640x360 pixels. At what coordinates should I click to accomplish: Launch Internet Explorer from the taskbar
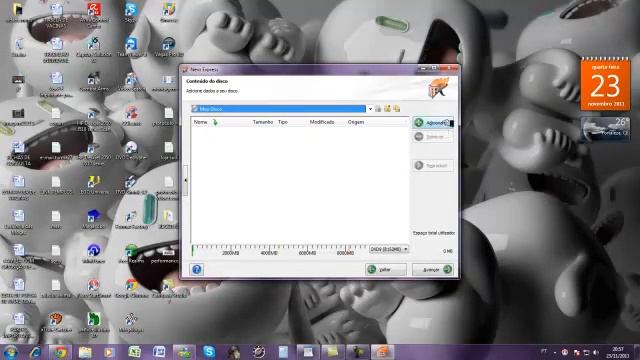coord(36,352)
